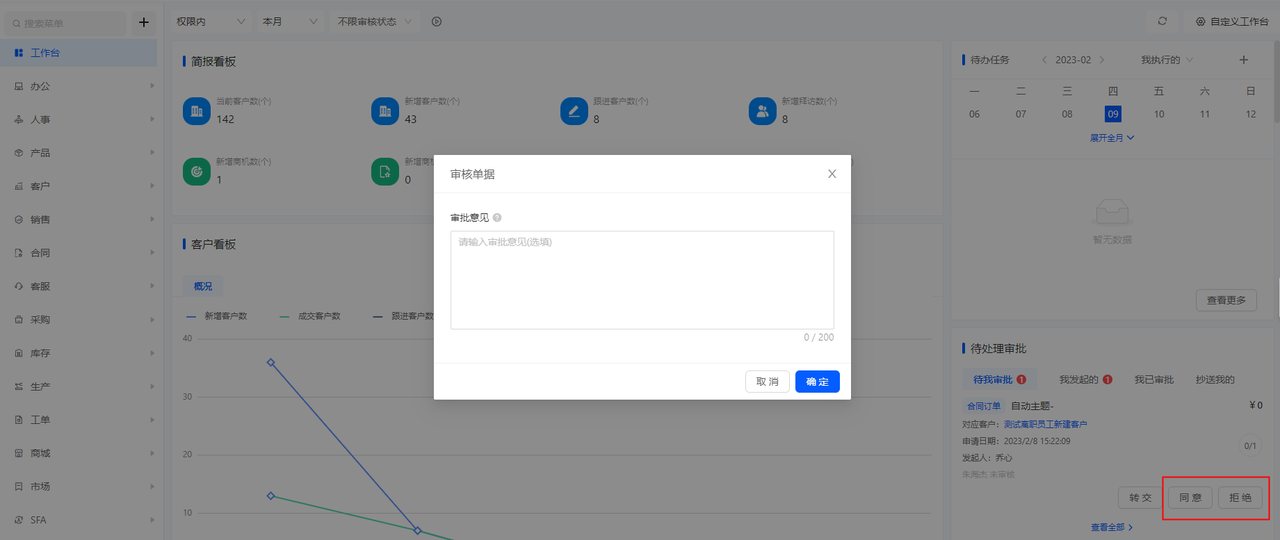Click the 新增客户数 card icon in 简报看板
The image size is (1280, 540).
(385, 111)
